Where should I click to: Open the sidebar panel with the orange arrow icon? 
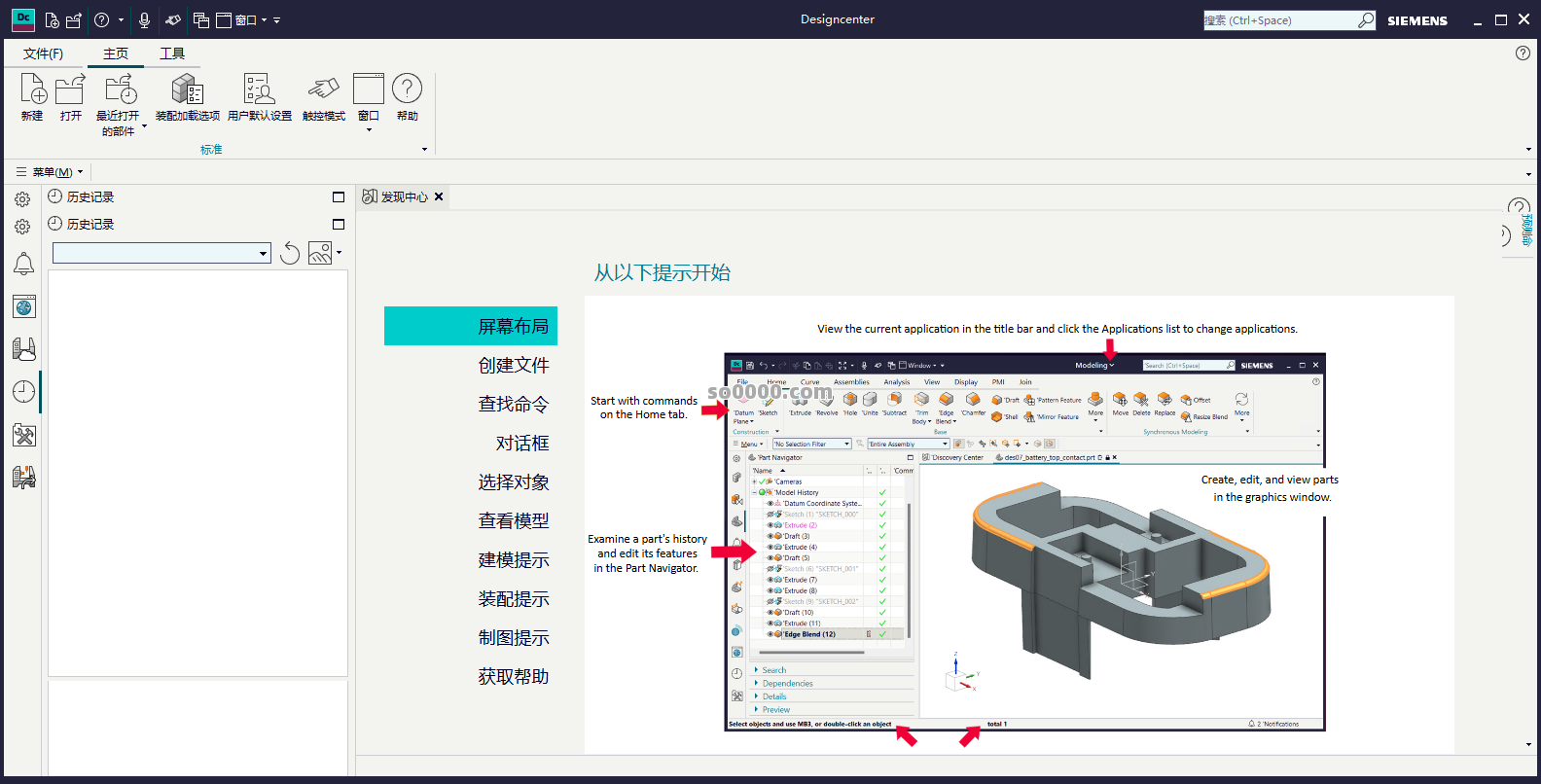(x=23, y=477)
